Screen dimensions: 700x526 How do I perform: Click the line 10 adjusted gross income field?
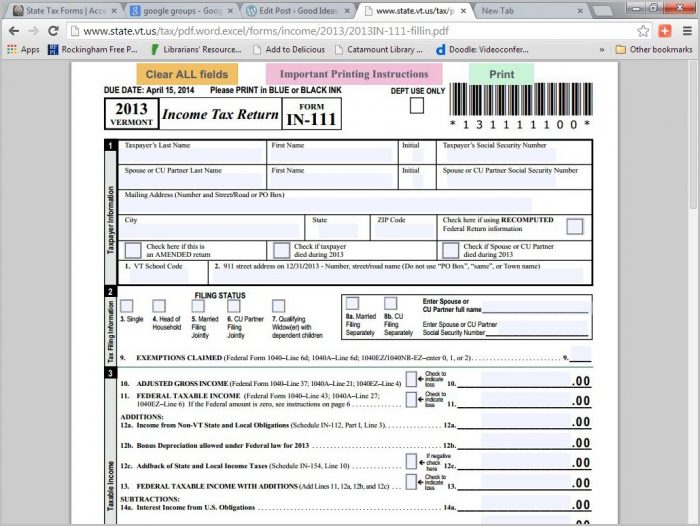[525, 379]
